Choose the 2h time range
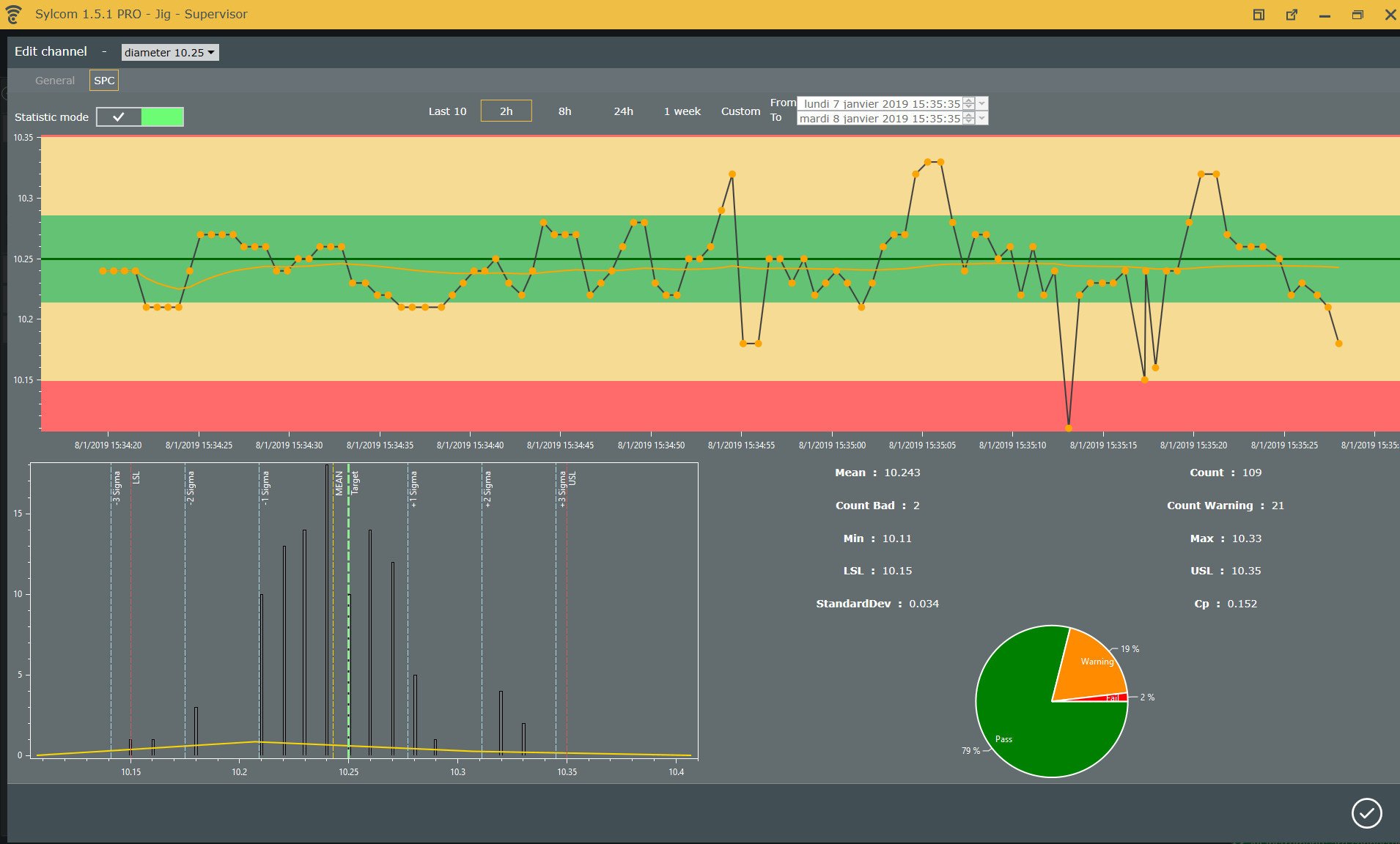Image resolution: width=1400 pixels, height=844 pixels. click(506, 111)
